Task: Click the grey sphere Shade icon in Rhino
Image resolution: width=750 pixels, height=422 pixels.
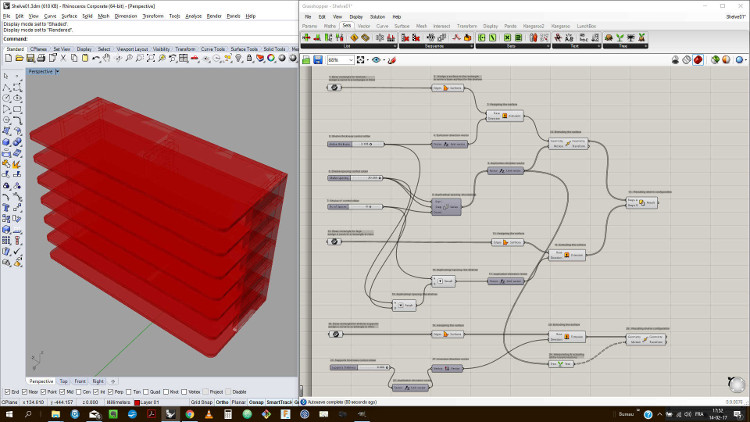Action: pos(282,58)
